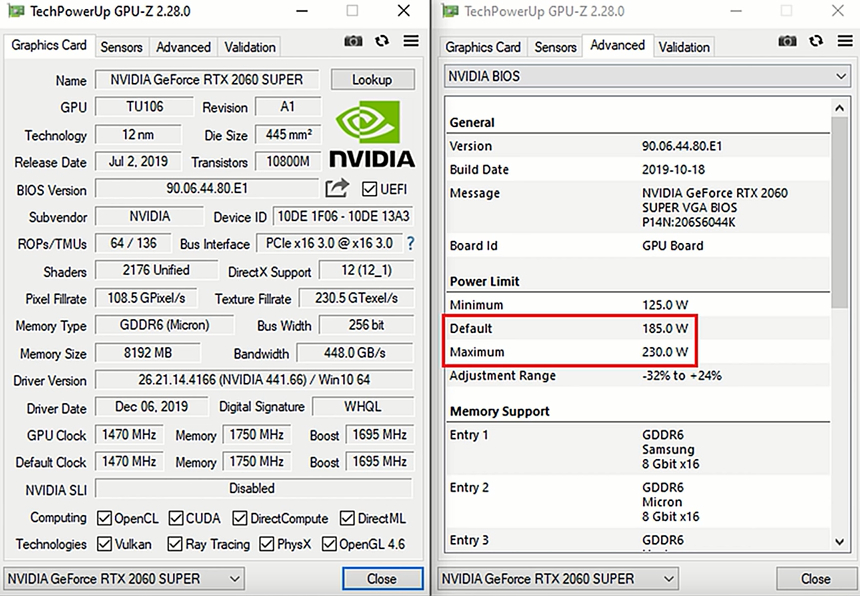Open the hamburger menu in right window
The height and width of the screenshot is (596, 860).
[x=844, y=41]
